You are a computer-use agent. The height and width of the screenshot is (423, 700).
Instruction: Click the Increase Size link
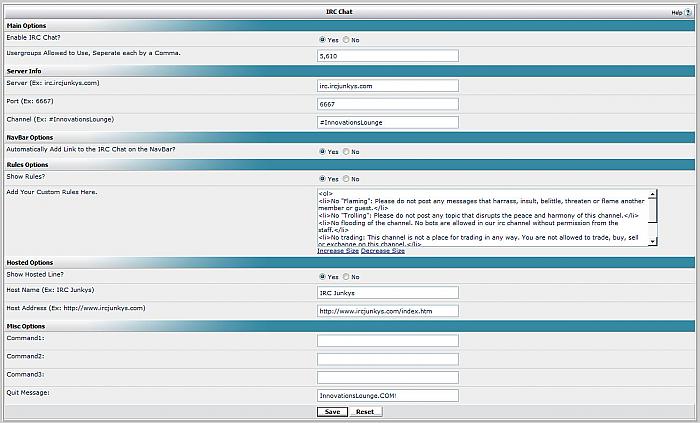point(337,251)
